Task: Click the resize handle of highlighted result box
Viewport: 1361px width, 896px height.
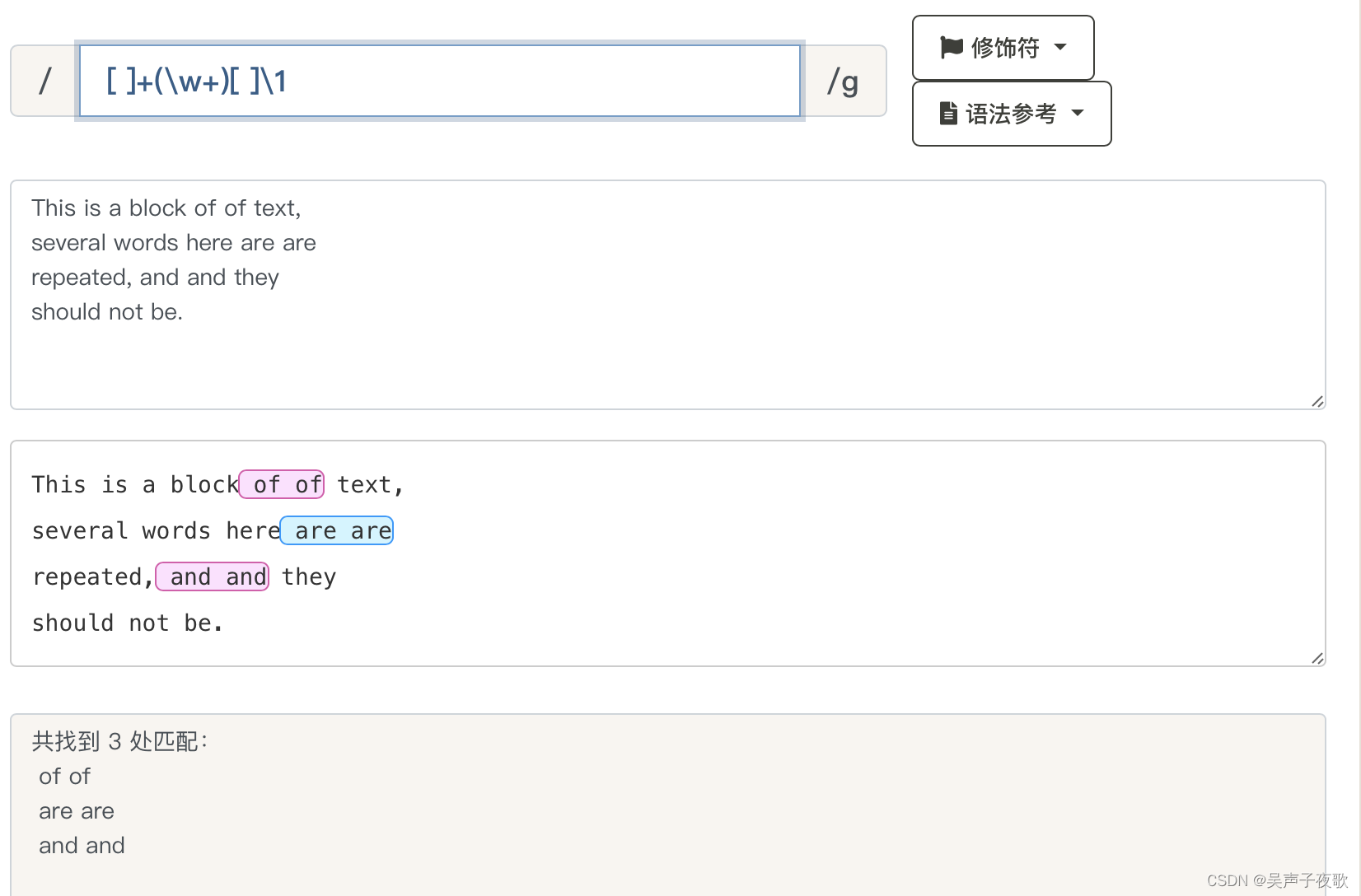Action: coord(1317,658)
